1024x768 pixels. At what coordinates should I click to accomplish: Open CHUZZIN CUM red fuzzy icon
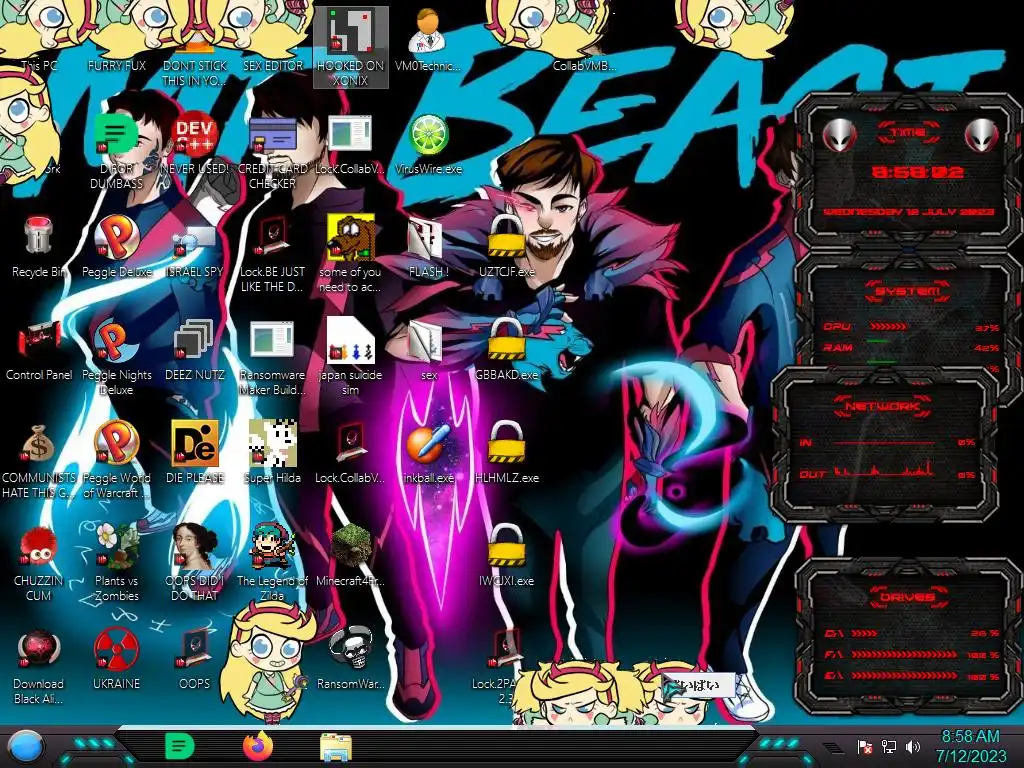point(39,563)
